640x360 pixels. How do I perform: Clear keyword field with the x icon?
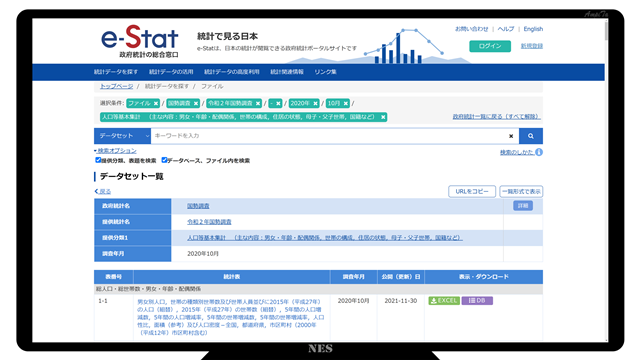click(511, 136)
